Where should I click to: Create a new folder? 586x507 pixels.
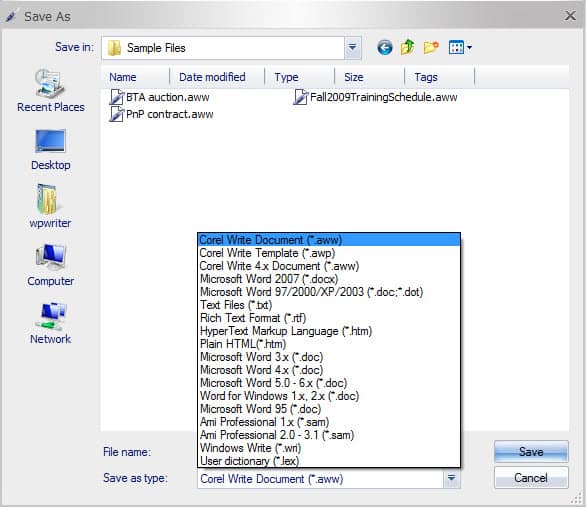pyautogui.click(x=431, y=47)
